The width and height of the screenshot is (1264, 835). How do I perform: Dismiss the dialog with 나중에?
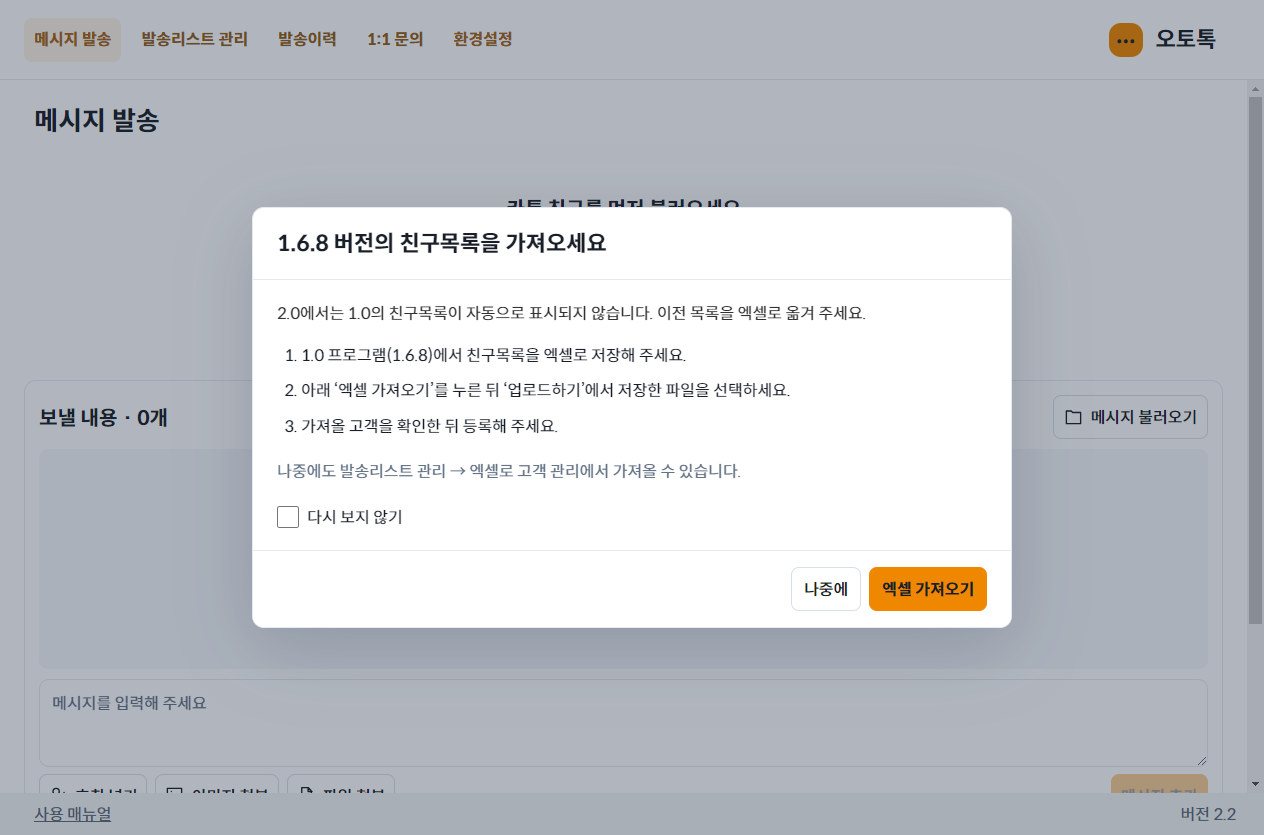[x=826, y=589]
